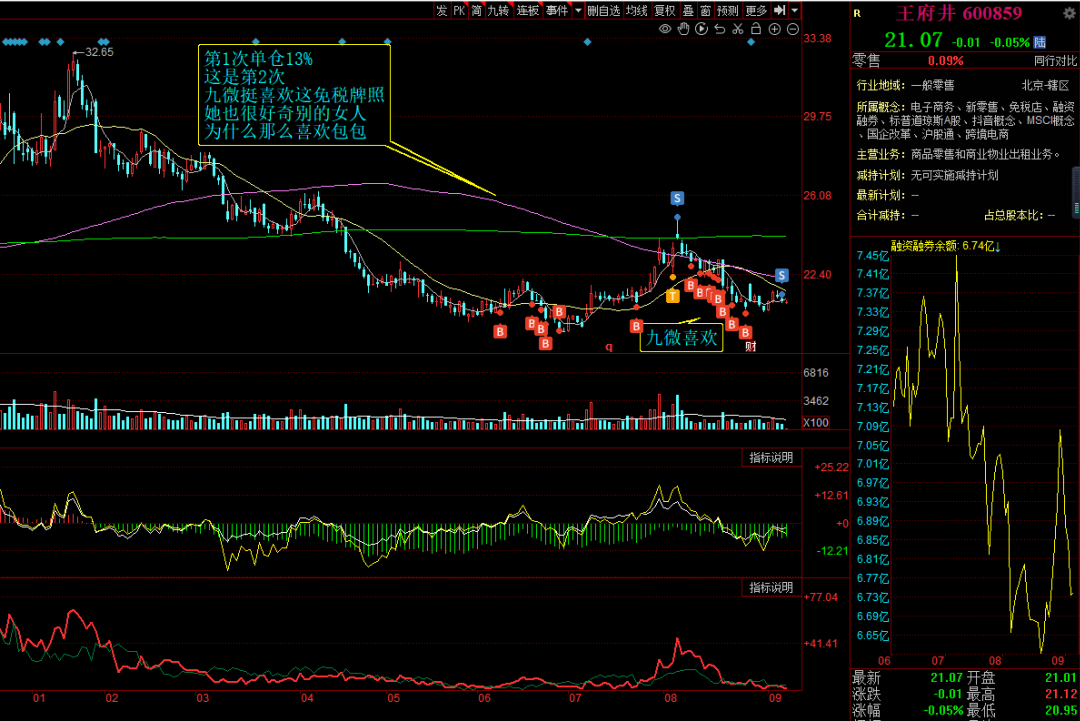Viewport: 1080px width, 721px height.
Task: Click the side panel scrollbar
Action: [x=1076, y=193]
